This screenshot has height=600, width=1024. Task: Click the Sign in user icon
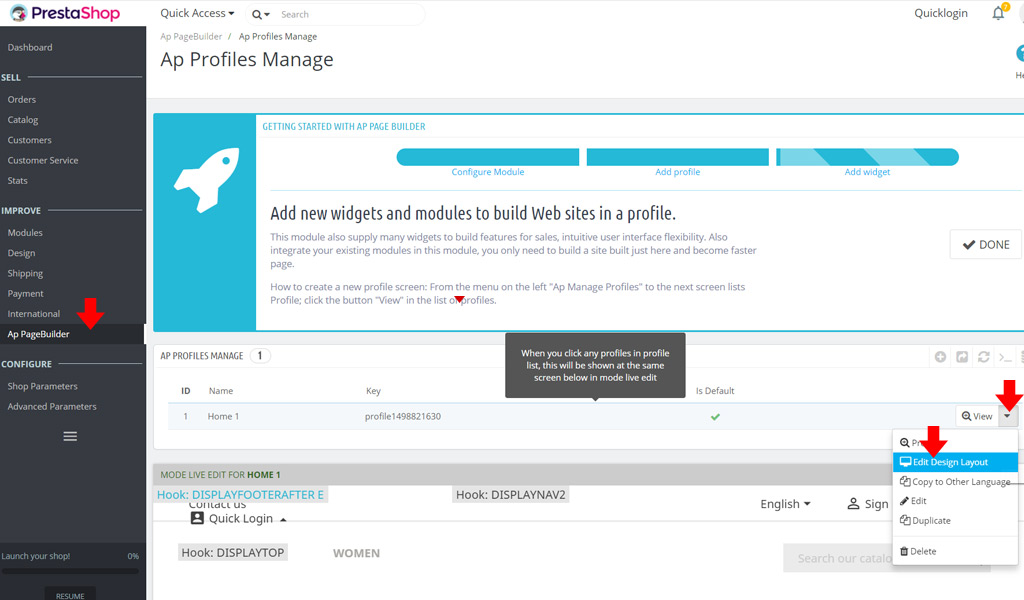click(853, 503)
